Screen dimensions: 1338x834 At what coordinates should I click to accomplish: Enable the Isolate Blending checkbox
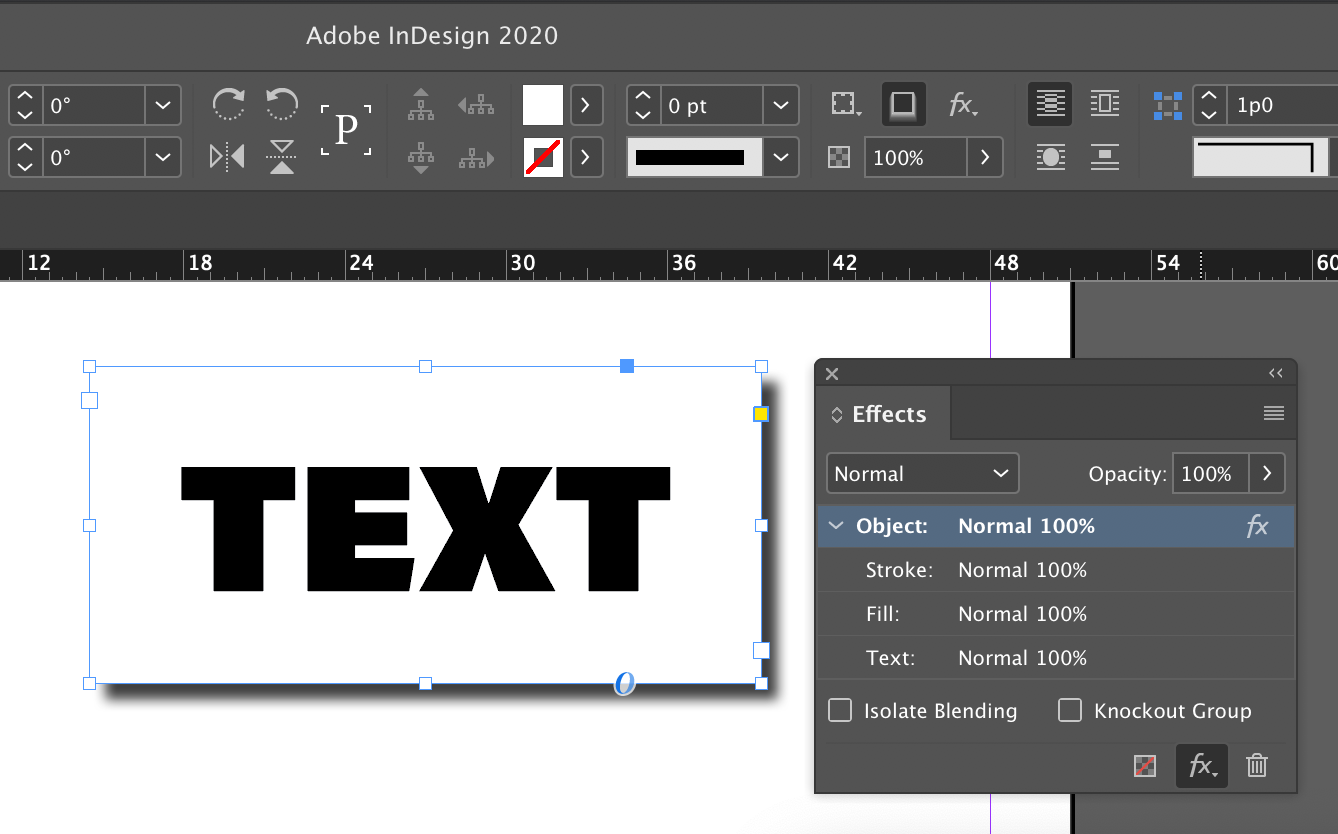point(840,710)
